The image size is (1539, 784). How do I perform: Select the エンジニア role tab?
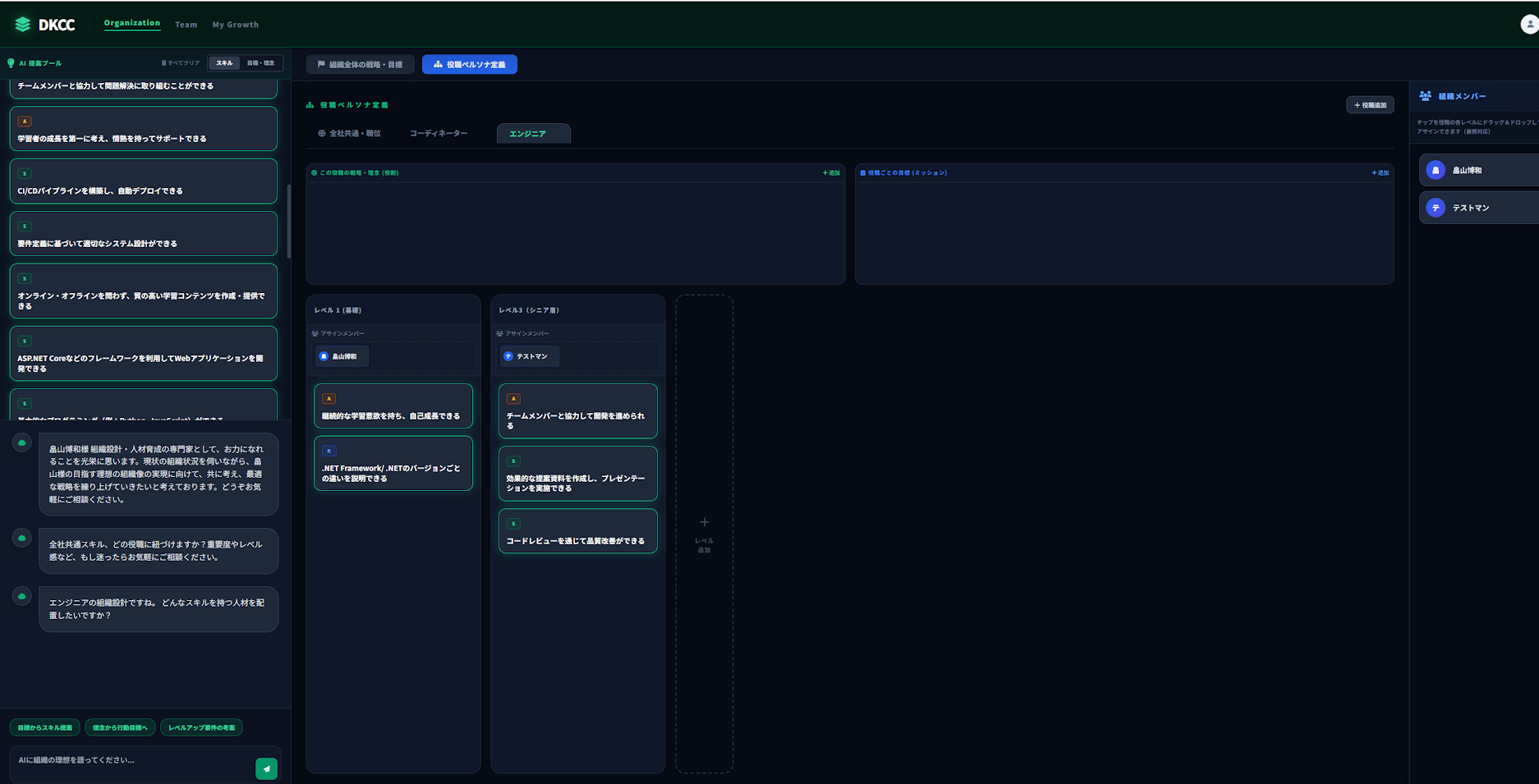[x=534, y=133]
